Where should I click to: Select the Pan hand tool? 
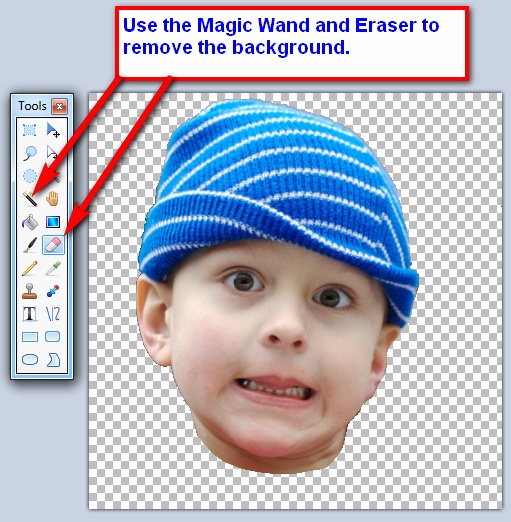coord(52,199)
